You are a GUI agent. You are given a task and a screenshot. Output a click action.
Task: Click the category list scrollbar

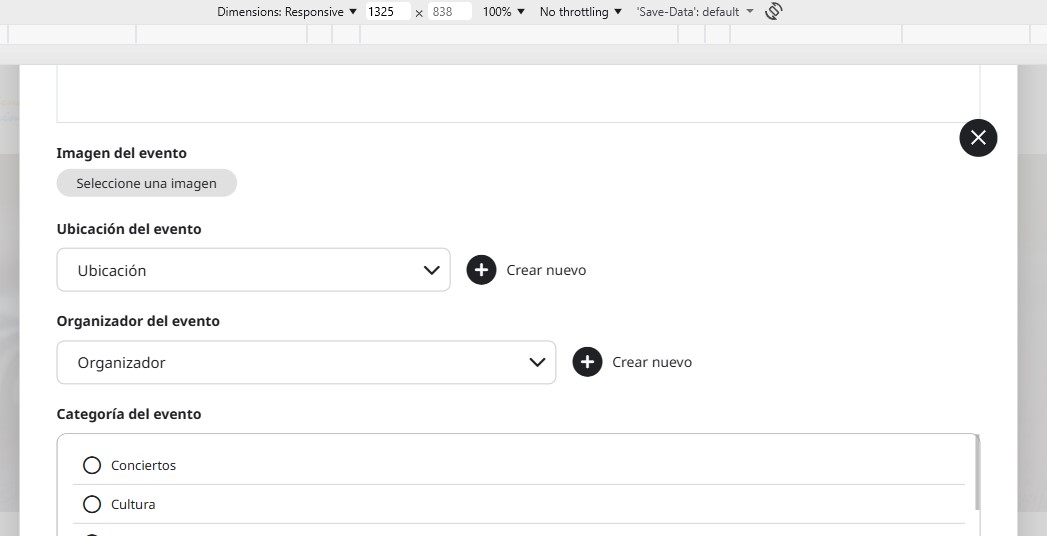pos(976,472)
